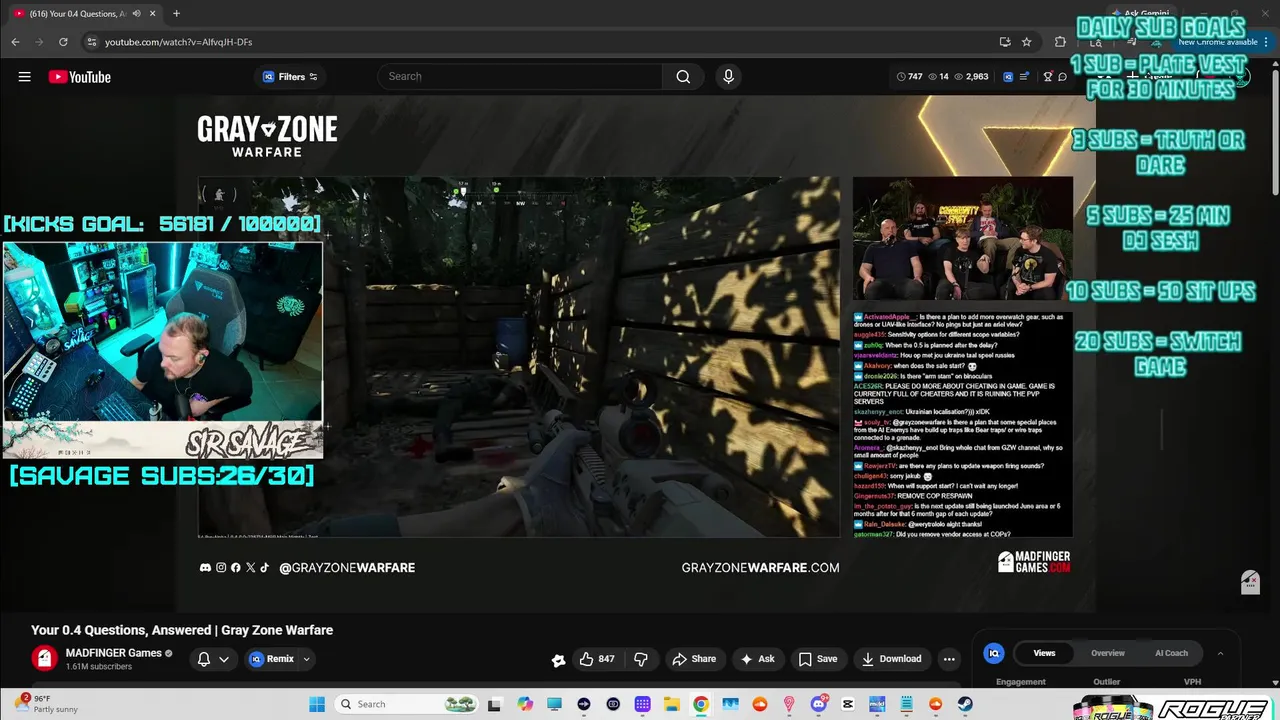The height and width of the screenshot is (720, 1280).
Task: Open the weather widget showing 96°F
Action: (x=47, y=704)
